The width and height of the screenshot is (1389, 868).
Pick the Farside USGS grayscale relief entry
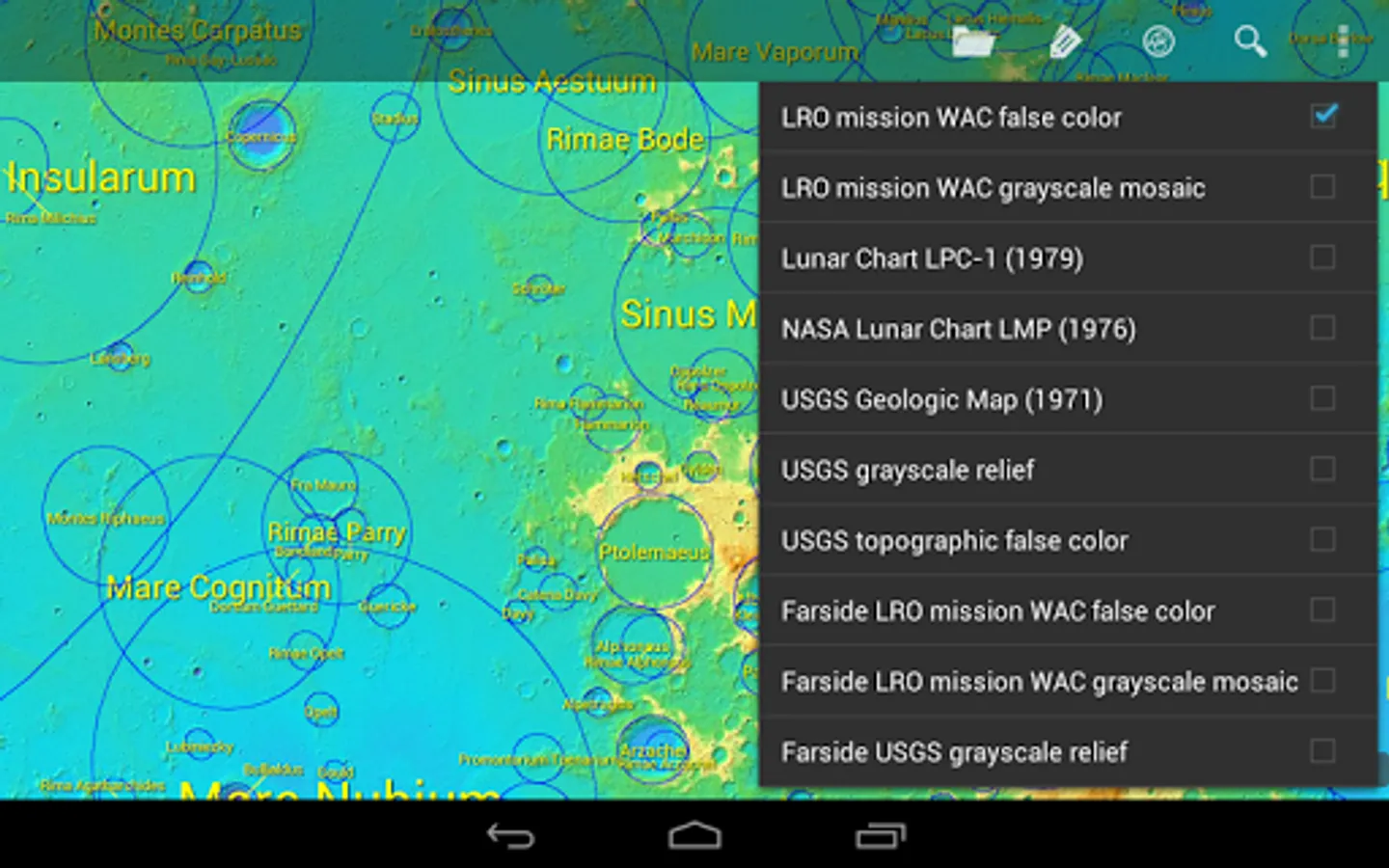pyautogui.click(x=1069, y=750)
